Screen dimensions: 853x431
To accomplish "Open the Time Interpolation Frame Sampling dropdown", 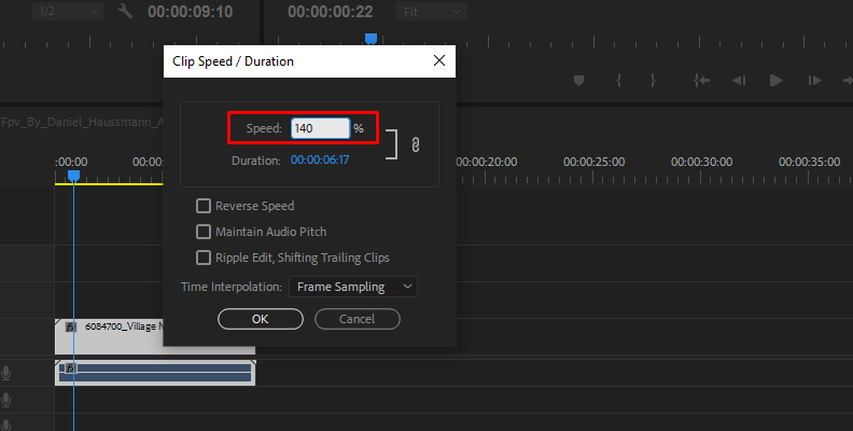I will click(x=353, y=287).
